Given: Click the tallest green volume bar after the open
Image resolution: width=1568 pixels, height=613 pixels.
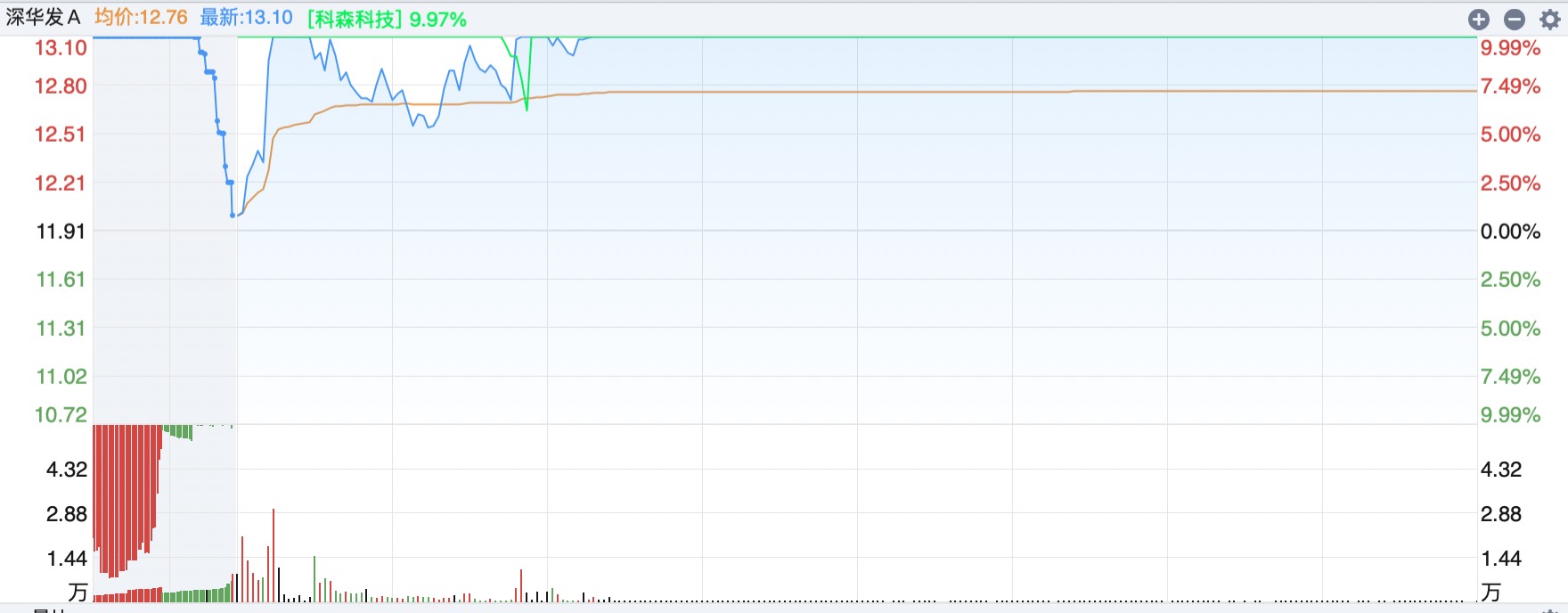Looking at the screenshot, I should click(x=314, y=579).
